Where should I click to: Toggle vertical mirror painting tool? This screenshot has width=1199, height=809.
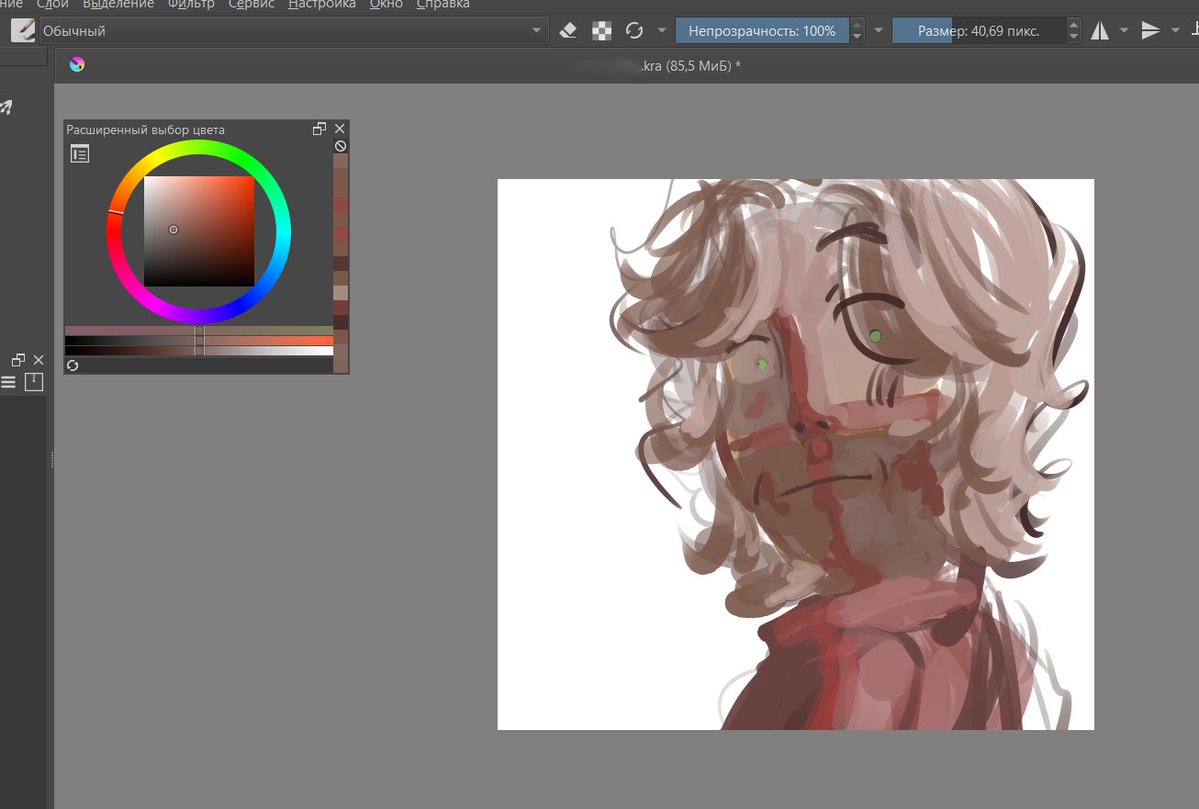(1150, 31)
